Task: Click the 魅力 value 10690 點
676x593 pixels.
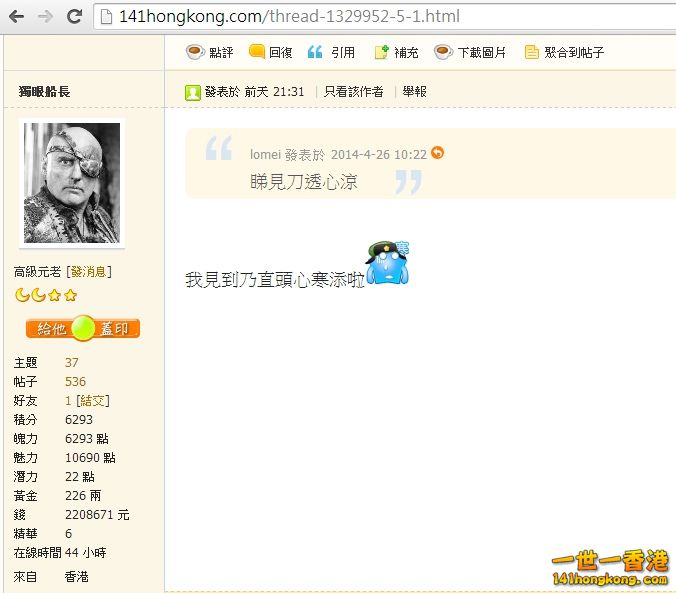Action: pyautogui.click(x=90, y=458)
